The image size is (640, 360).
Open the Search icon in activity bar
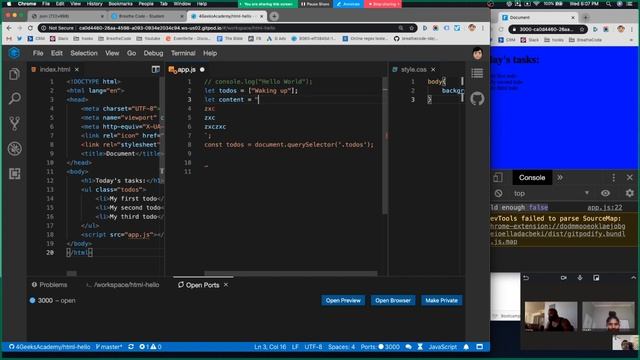point(15,98)
